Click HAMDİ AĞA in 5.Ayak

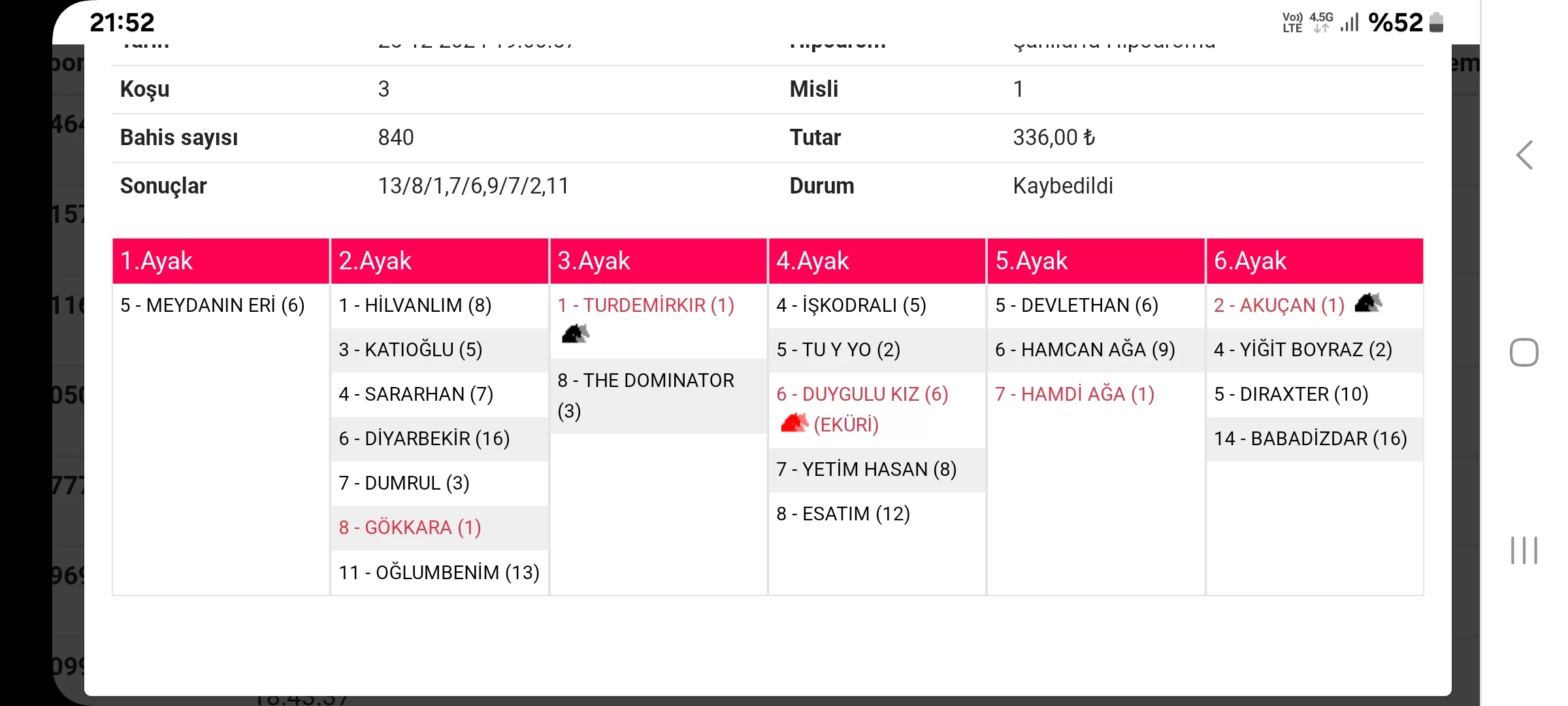(x=1074, y=394)
